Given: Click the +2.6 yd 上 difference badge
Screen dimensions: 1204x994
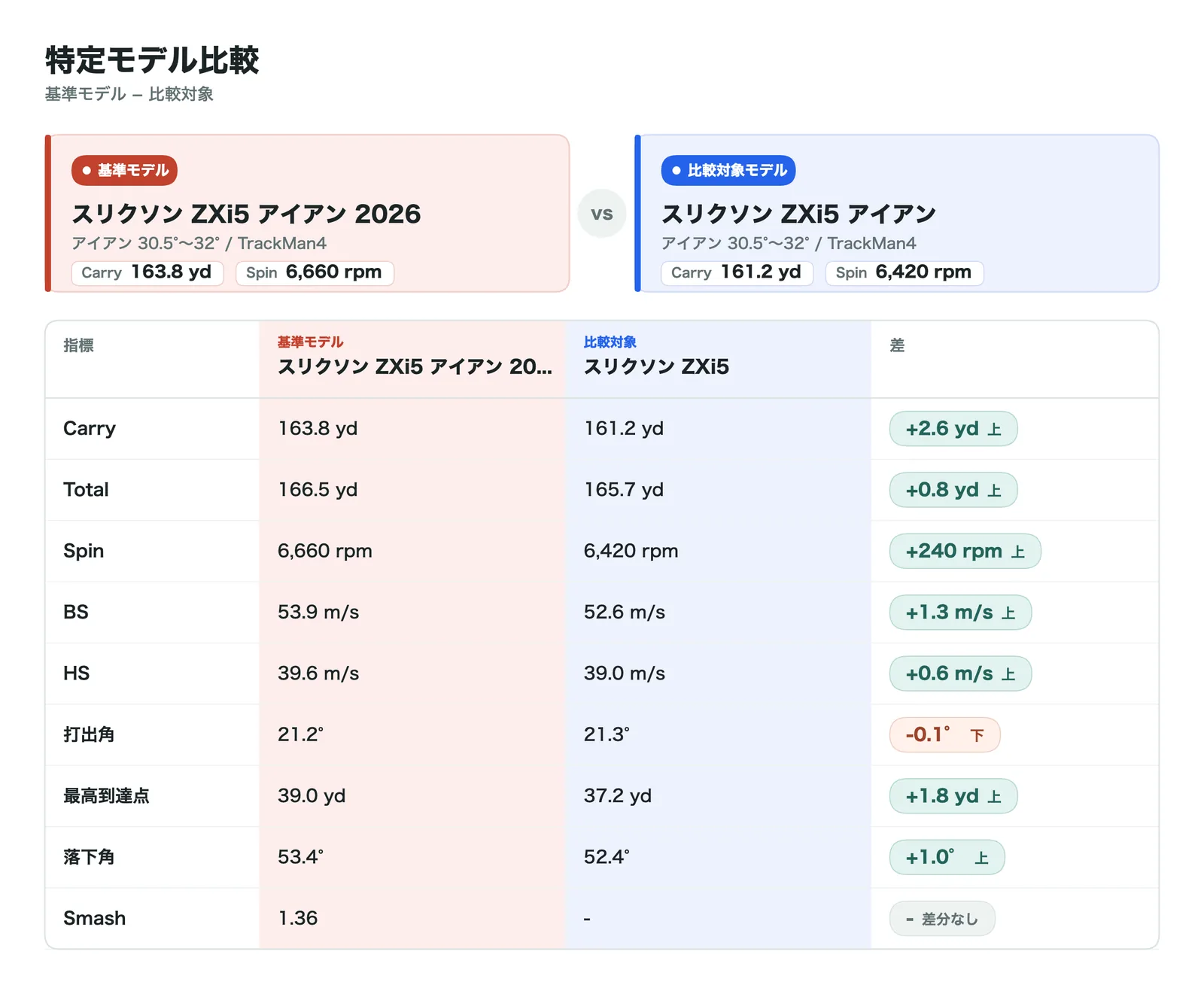Looking at the screenshot, I should (x=953, y=429).
